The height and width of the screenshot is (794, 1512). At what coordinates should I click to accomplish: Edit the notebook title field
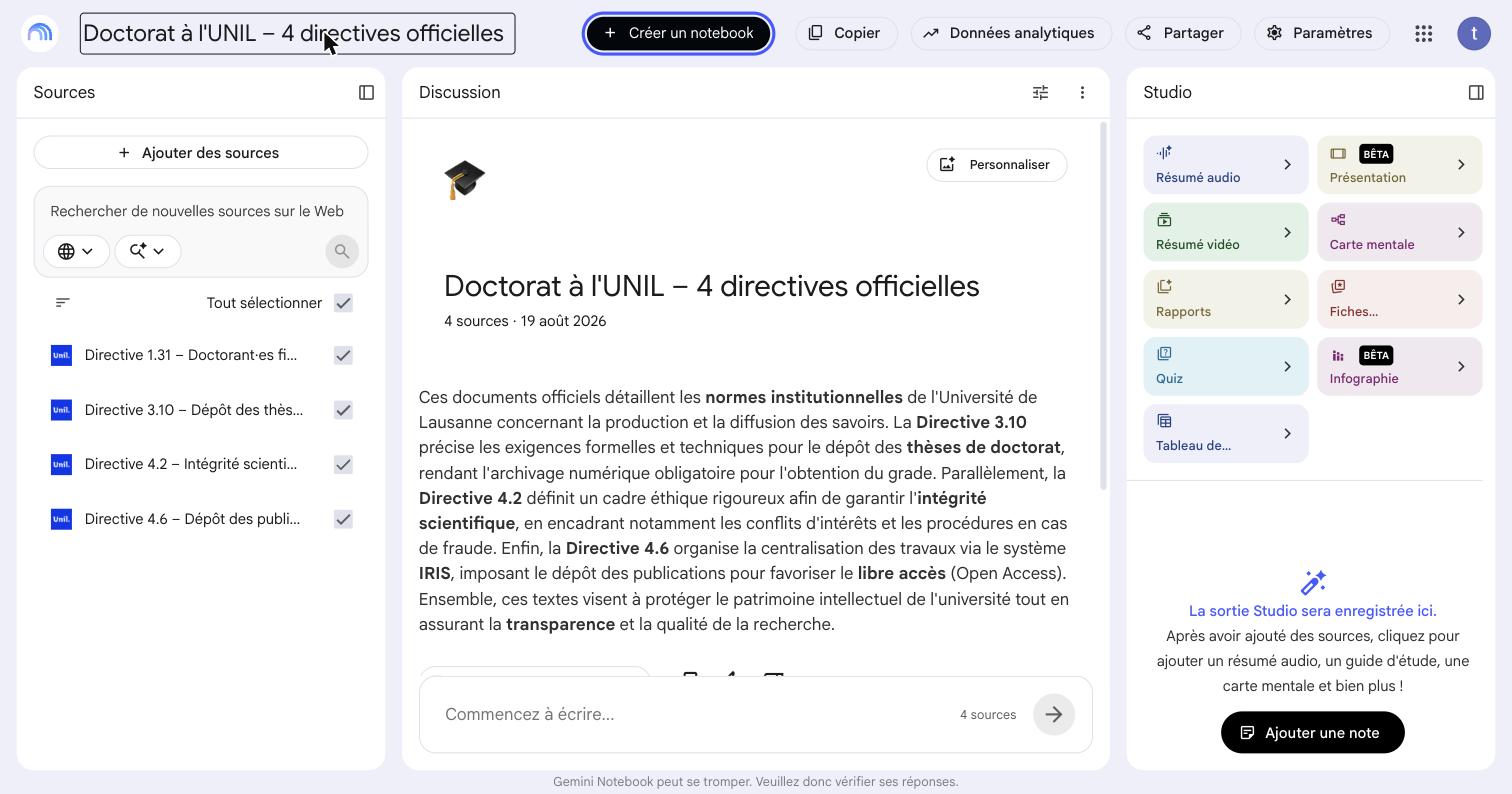point(297,33)
